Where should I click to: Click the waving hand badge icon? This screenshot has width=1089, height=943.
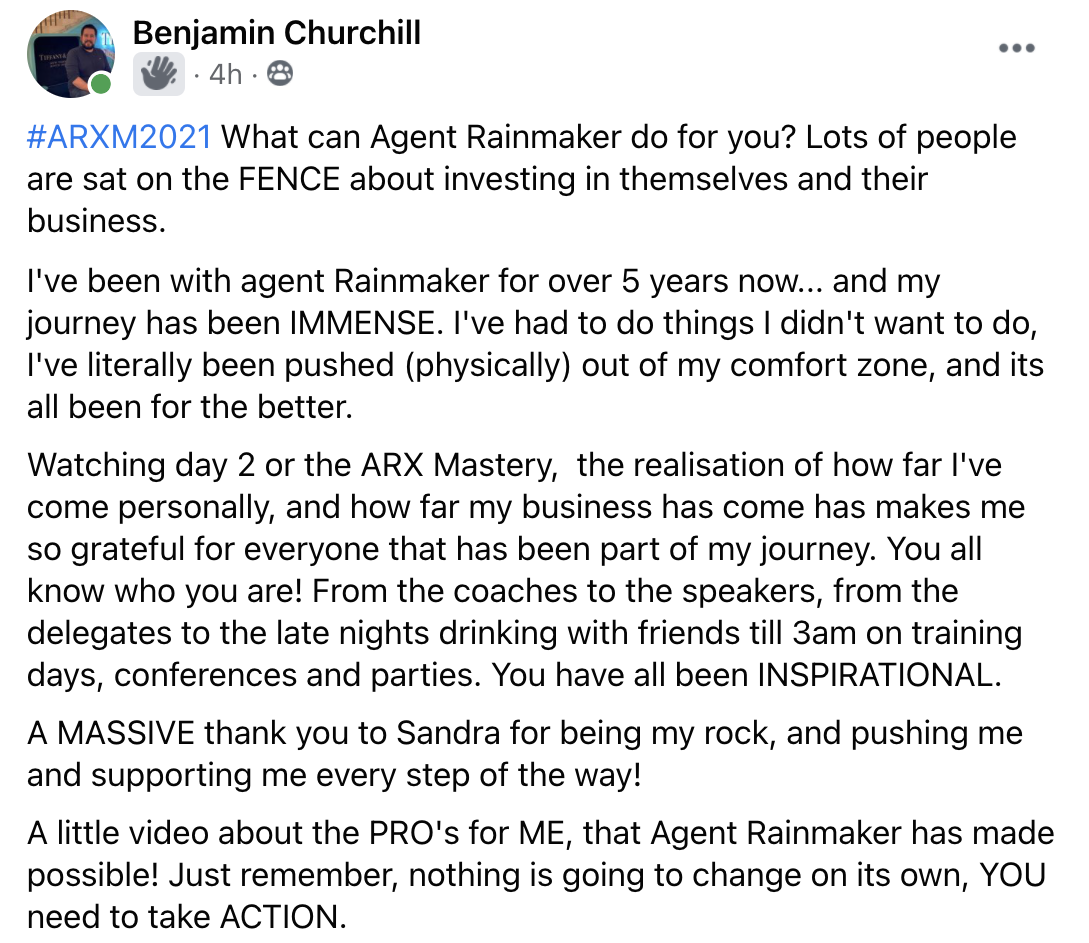158,74
